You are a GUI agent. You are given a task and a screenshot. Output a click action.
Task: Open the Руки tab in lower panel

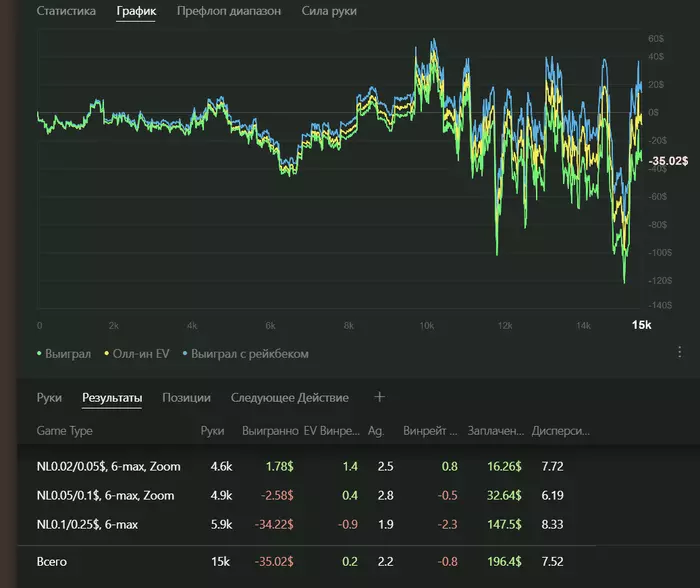(49, 397)
